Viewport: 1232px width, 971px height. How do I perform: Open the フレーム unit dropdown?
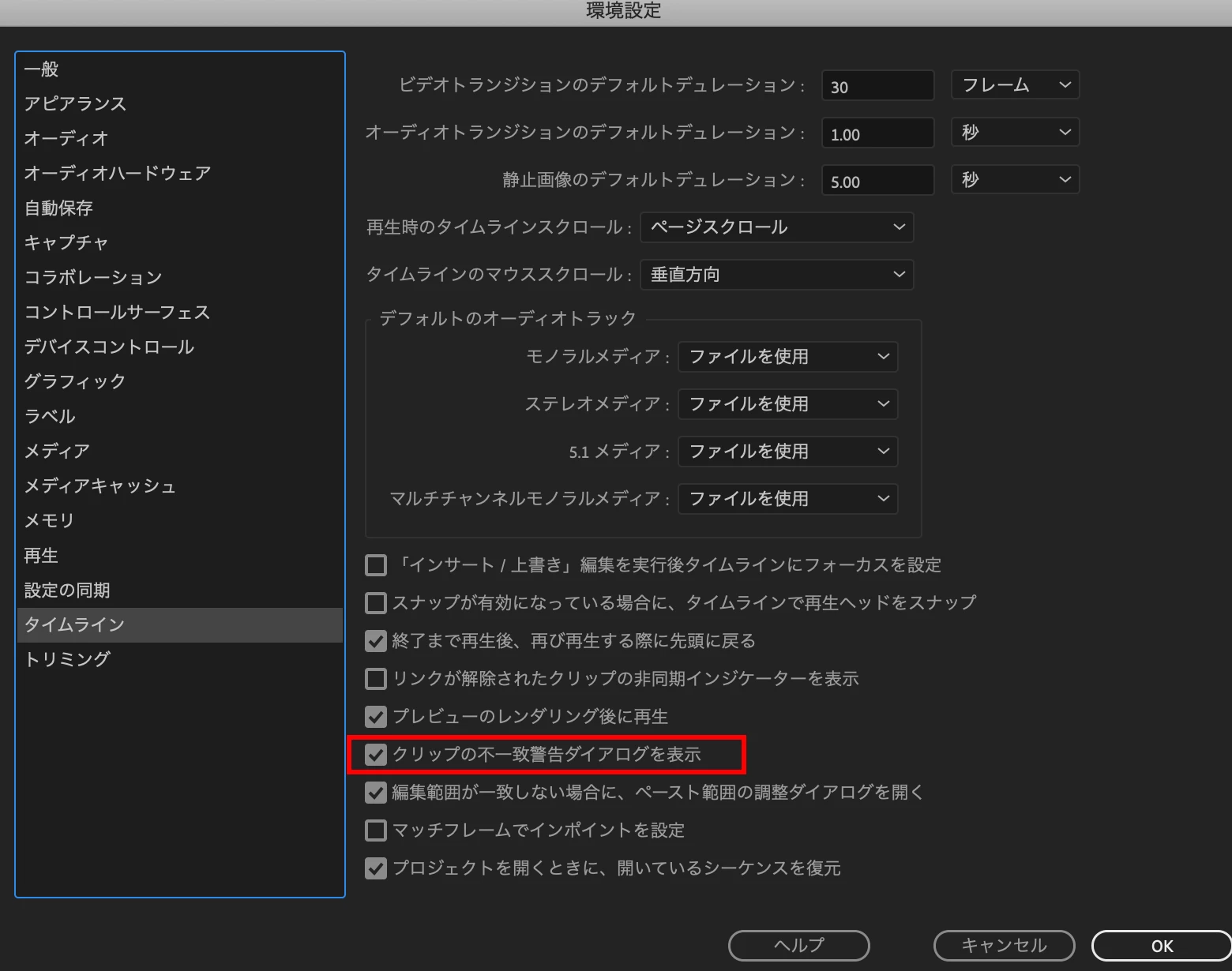1016,85
